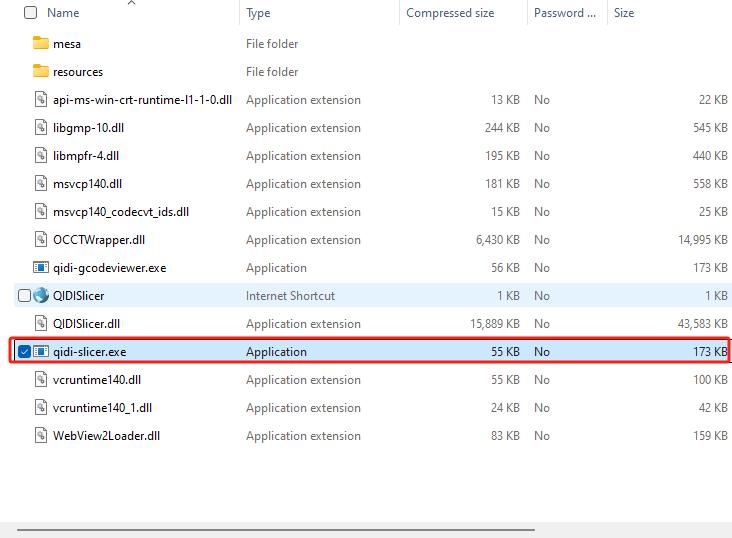Click the qidi-slicer.exe application icon
The image size is (732, 538).
click(41, 352)
